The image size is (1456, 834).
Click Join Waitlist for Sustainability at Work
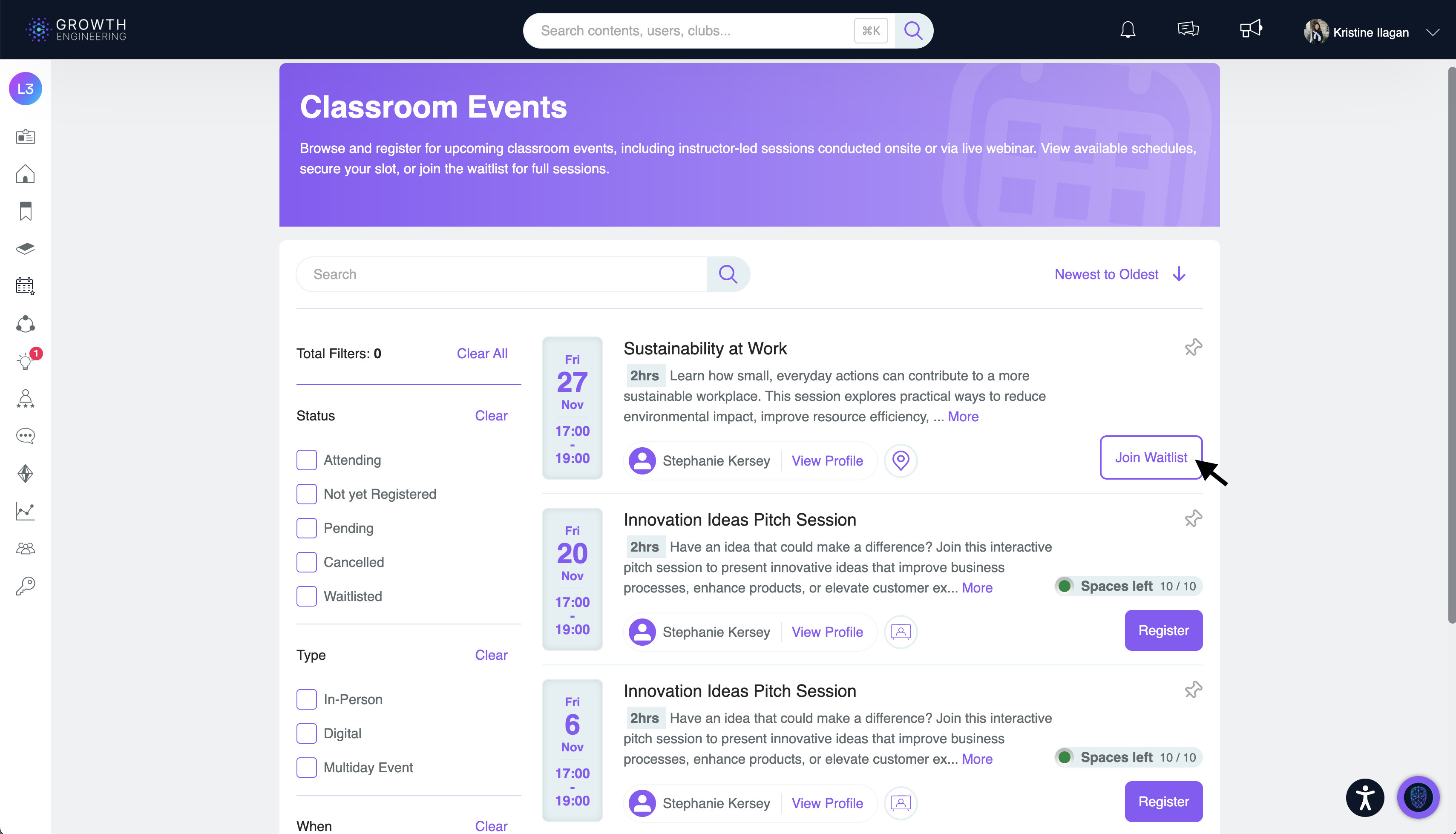coord(1151,457)
